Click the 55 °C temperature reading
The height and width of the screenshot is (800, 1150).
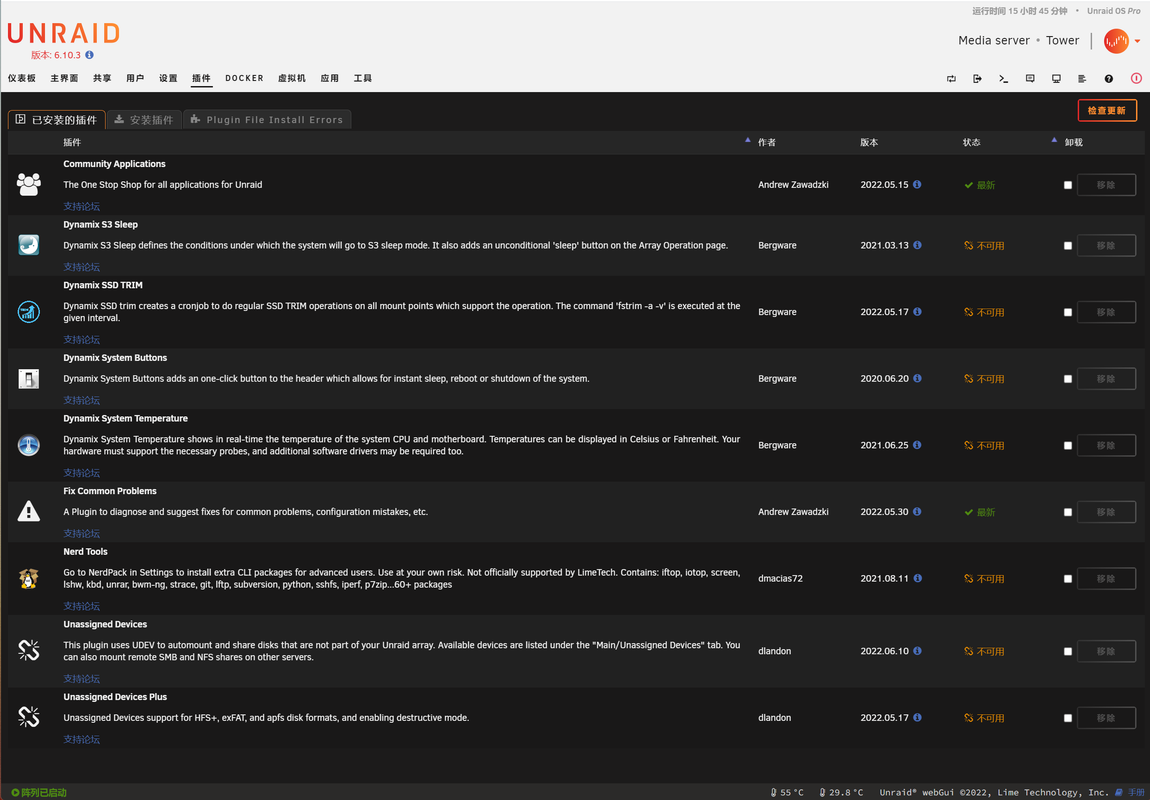click(x=787, y=793)
